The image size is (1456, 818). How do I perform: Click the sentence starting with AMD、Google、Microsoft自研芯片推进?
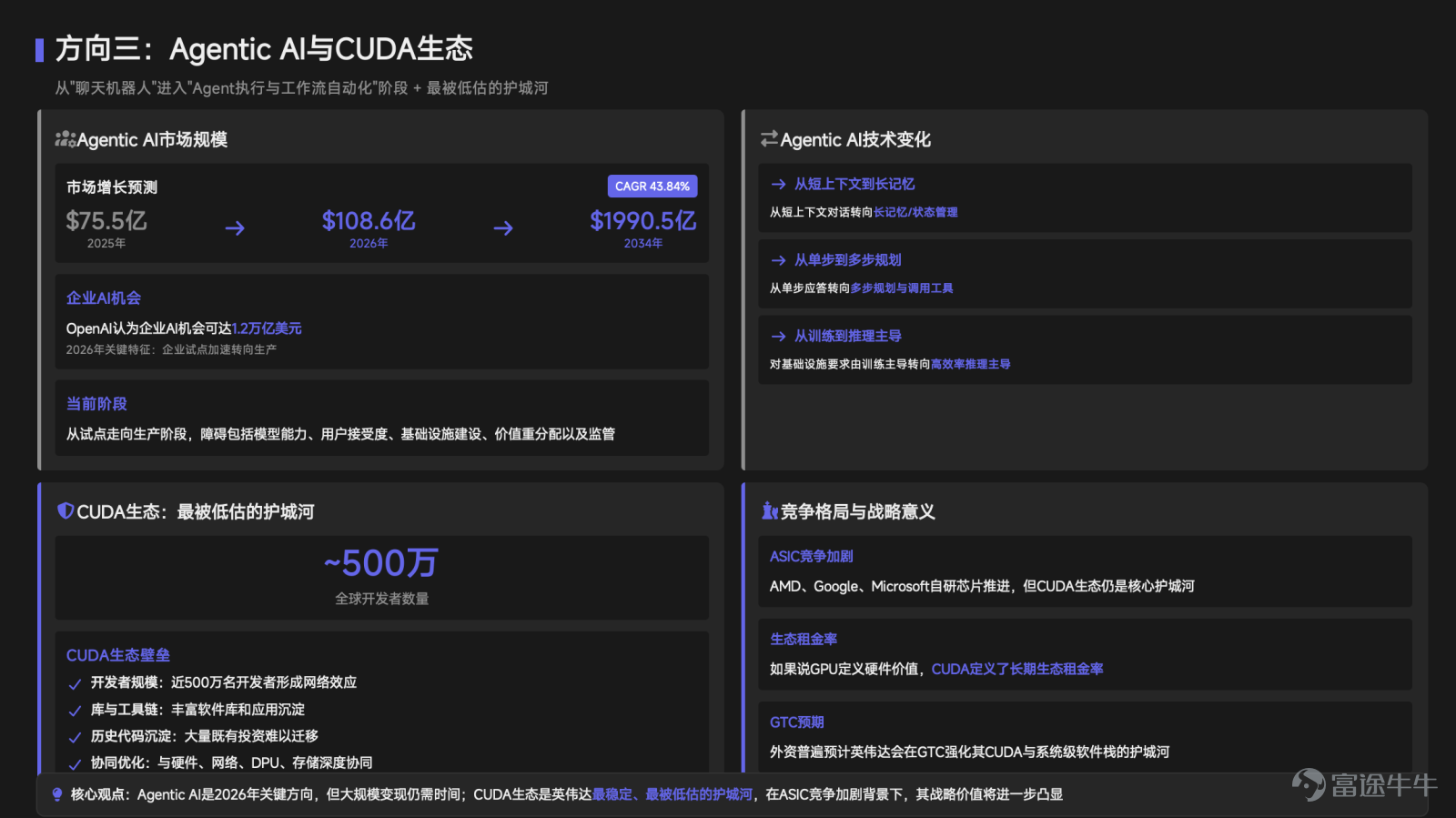pos(982,586)
